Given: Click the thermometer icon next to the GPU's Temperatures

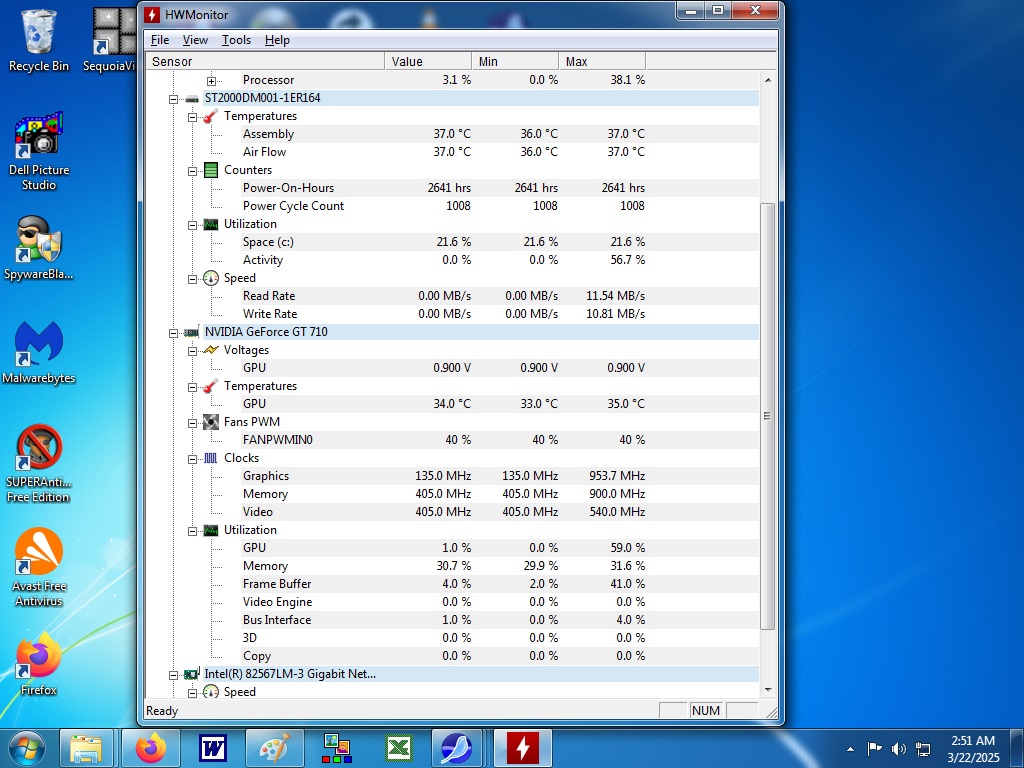Looking at the screenshot, I should pos(210,387).
